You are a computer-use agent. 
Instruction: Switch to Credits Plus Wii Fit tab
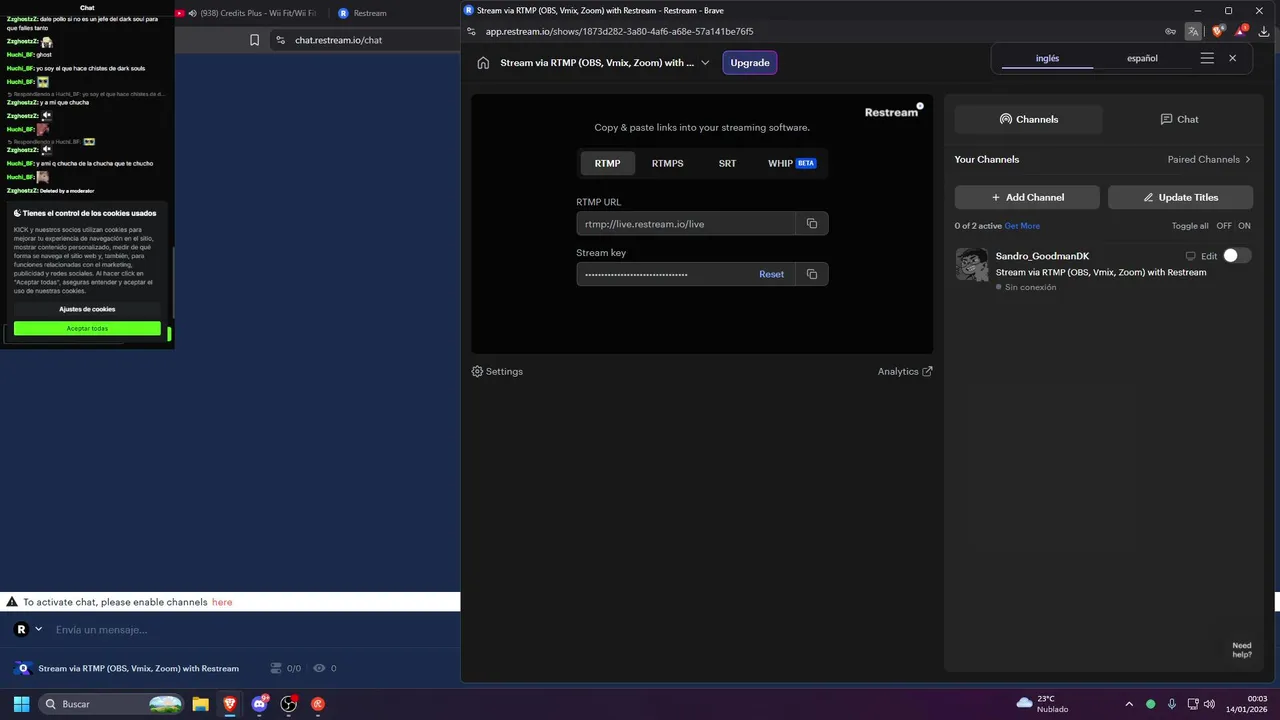pos(251,13)
